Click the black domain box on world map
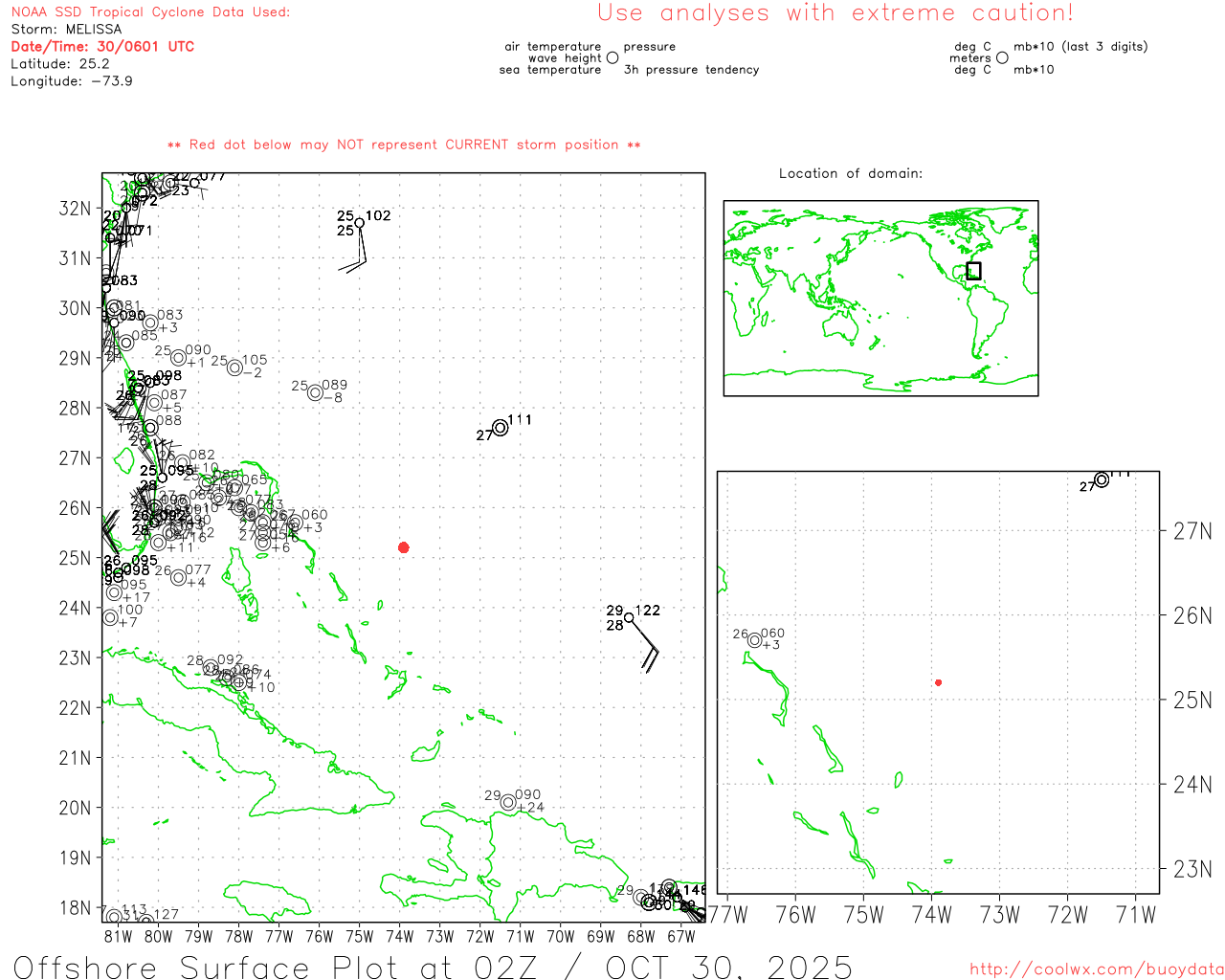Image resolution: width=1225 pixels, height=980 pixels. (x=973, y=271)
